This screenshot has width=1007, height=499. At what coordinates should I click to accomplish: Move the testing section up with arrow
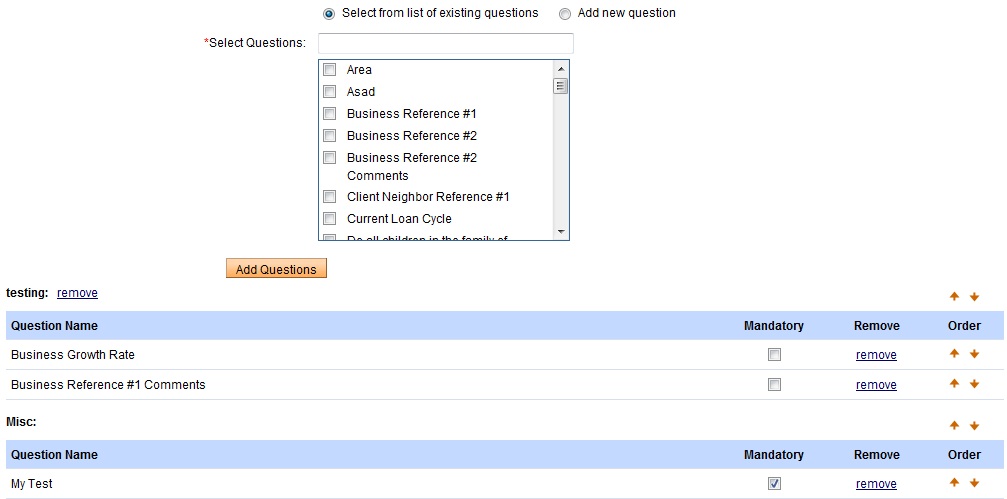point(954,297)
